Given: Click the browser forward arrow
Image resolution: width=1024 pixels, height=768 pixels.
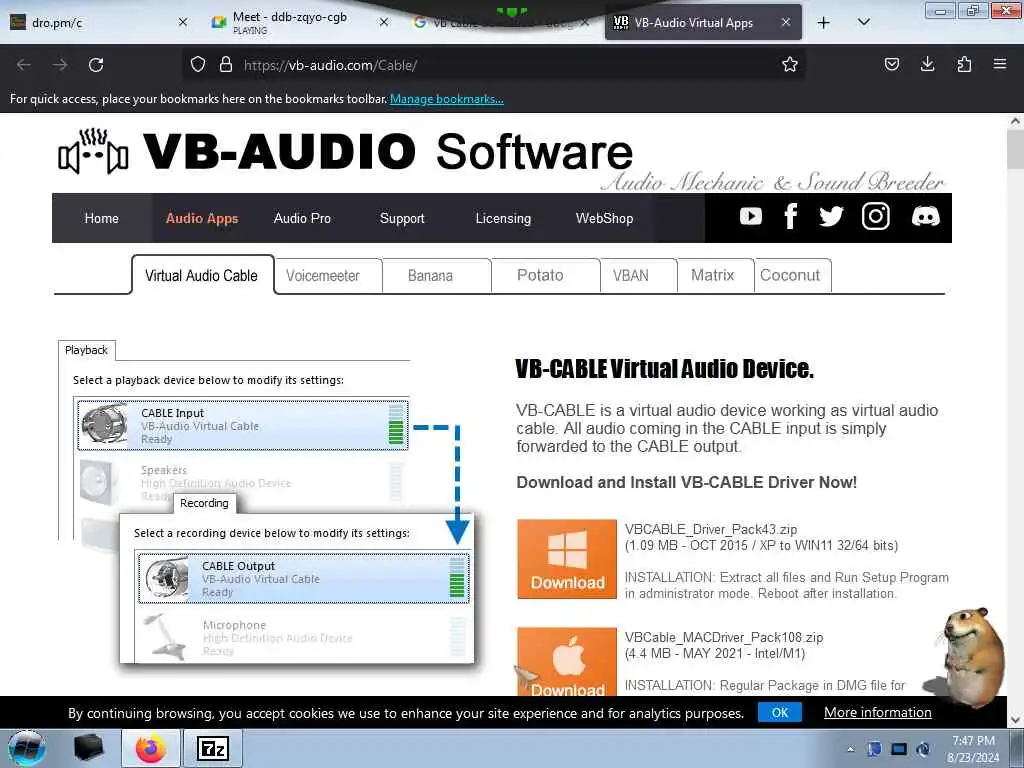Looking at the screenshot, I should (60, 65).
